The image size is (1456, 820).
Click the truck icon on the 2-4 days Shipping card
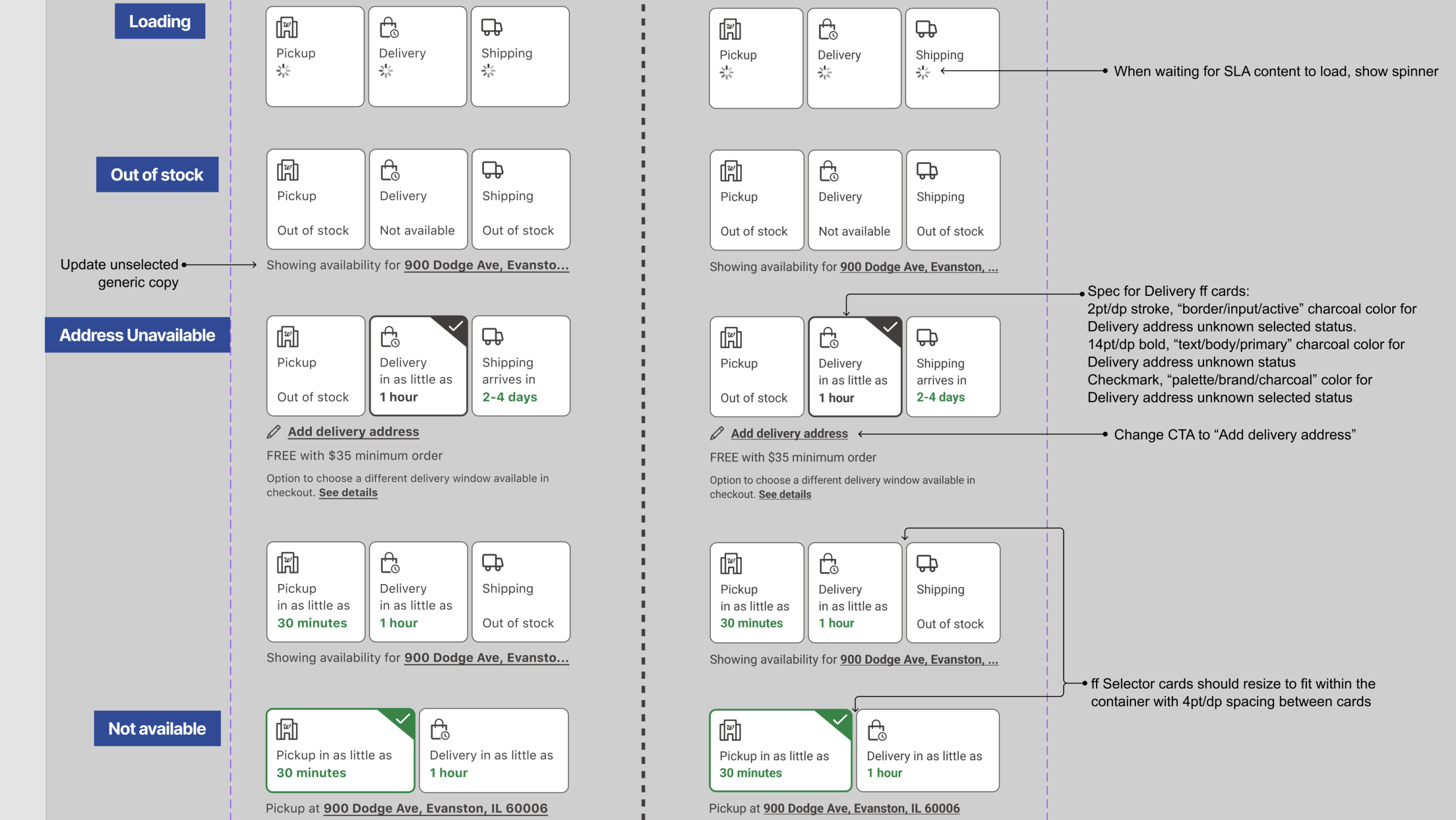click(x=492, y=337)
